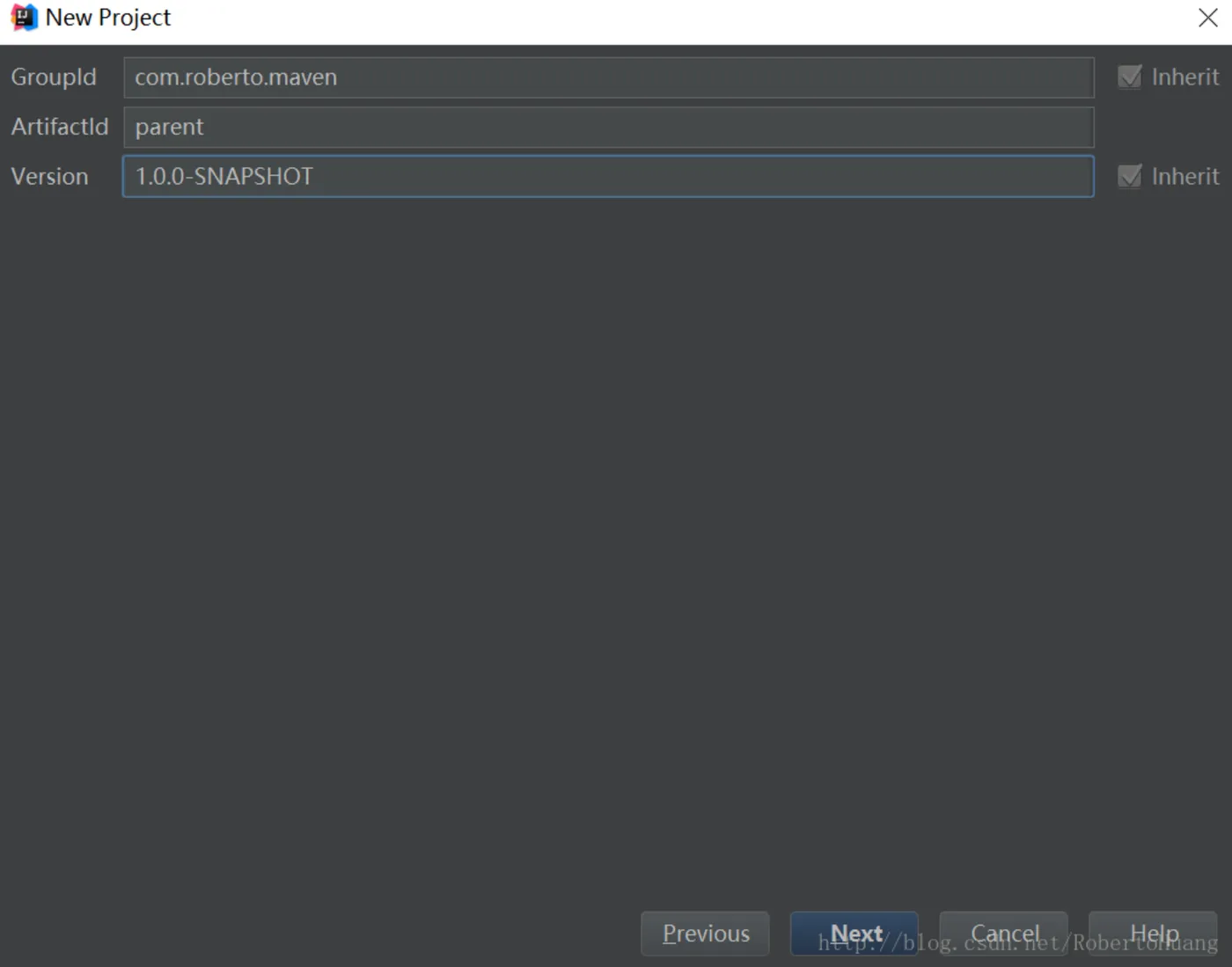
Task: Click the IntelliJ IDEA icon in title bar
Action: 24,18
